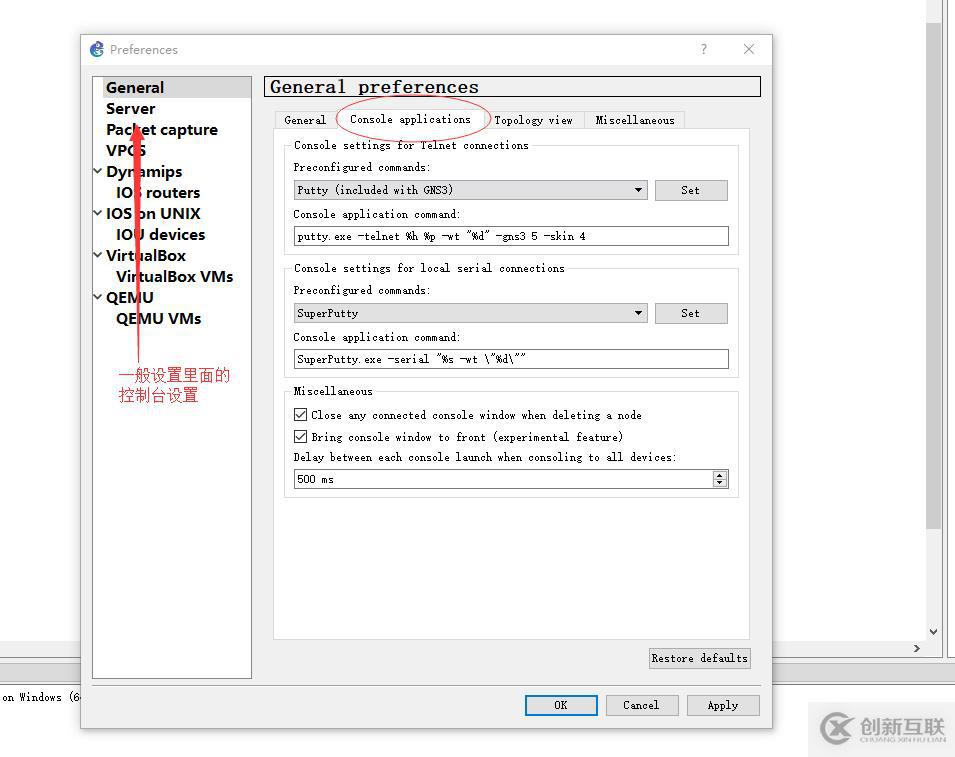Increase the console launch delay with the up arrow
The image size is (955, 757).
pos(720,474)
